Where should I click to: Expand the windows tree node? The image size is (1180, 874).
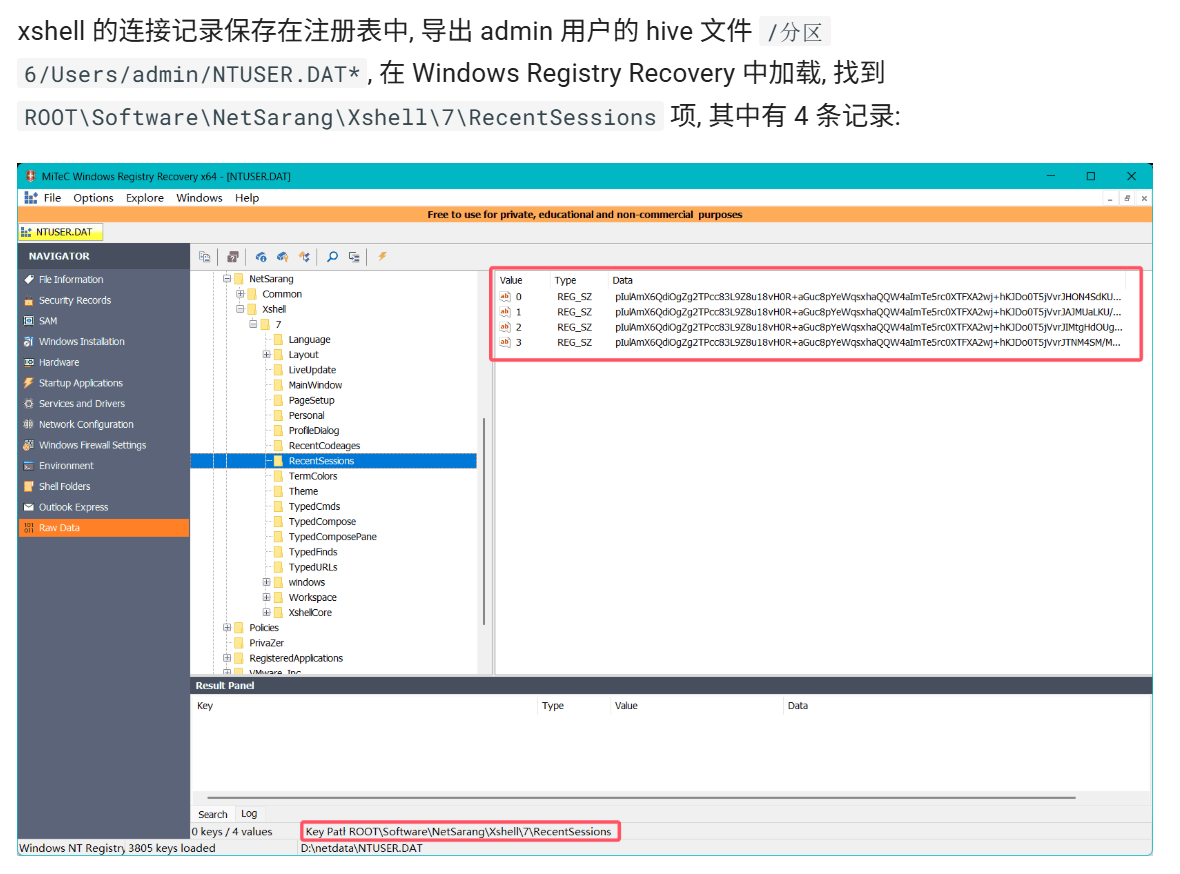coord(266,582)
